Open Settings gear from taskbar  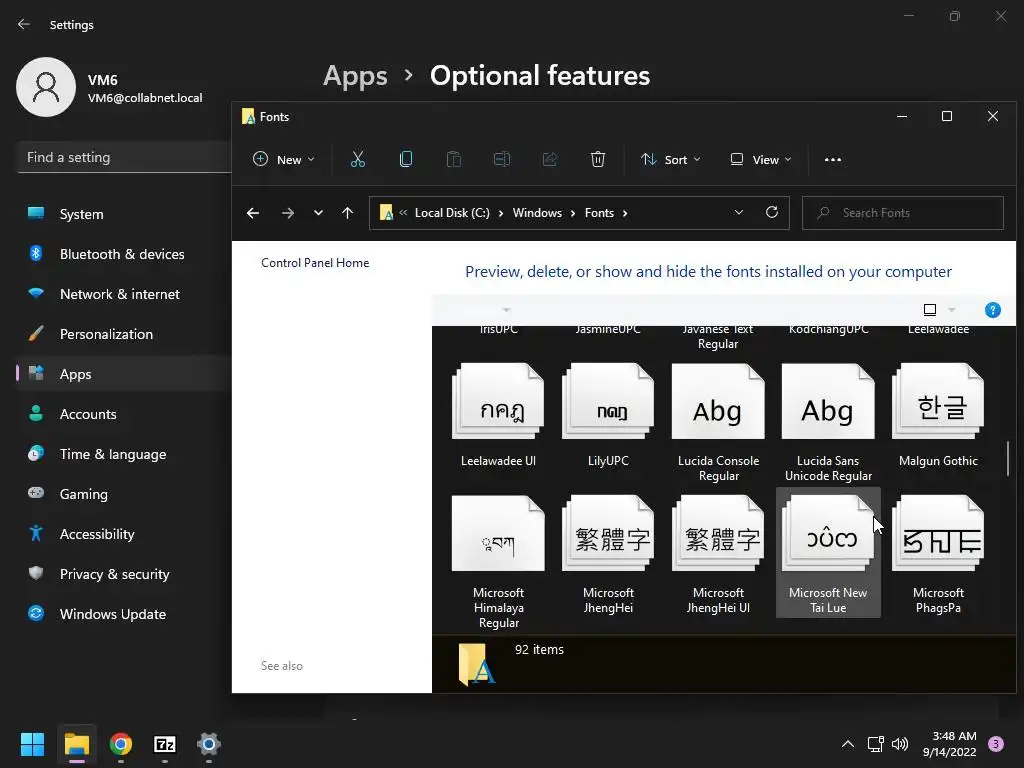click(x=209, y=744)
